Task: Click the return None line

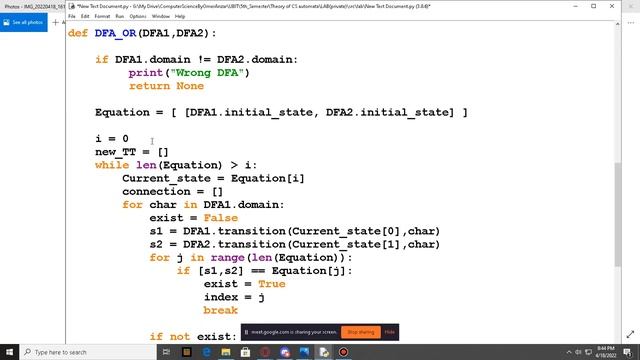Action: coord(166,86)
